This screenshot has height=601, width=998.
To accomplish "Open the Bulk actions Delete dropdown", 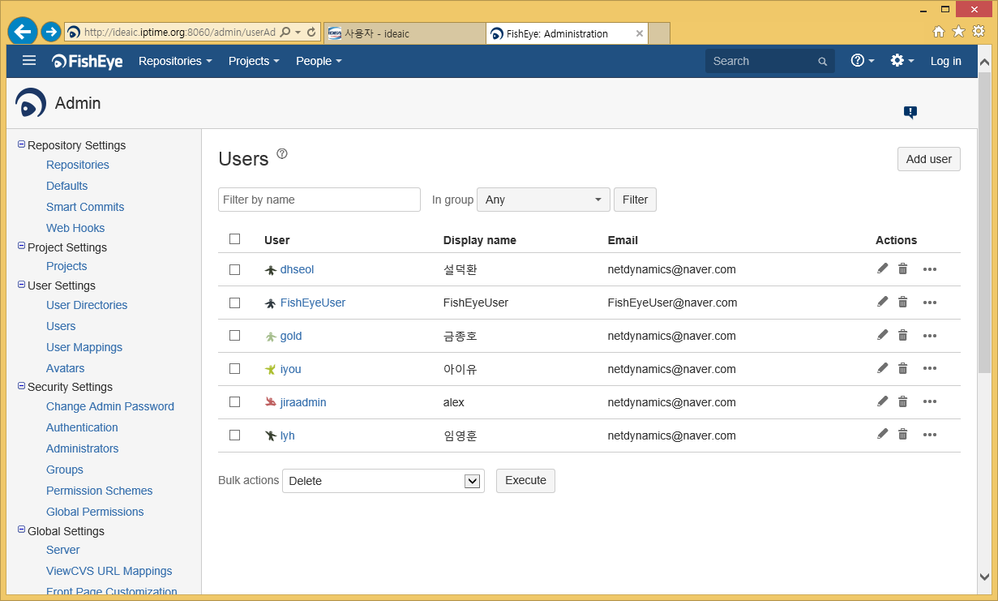I will tap(383, 480).
